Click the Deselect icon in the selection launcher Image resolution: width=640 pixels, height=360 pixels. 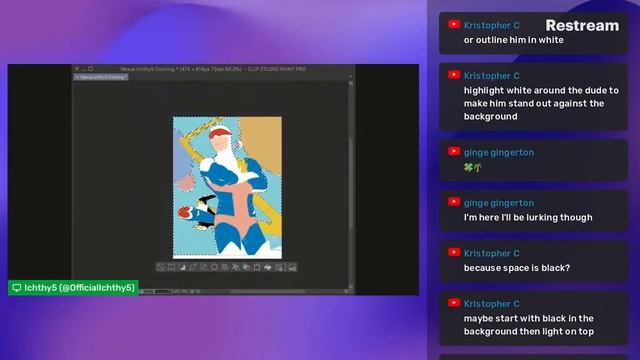click(x=160, y=267)
